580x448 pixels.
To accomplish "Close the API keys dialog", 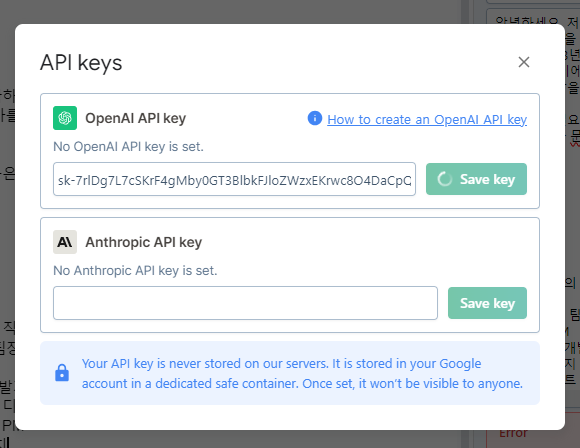I will (x=524, y=62).
